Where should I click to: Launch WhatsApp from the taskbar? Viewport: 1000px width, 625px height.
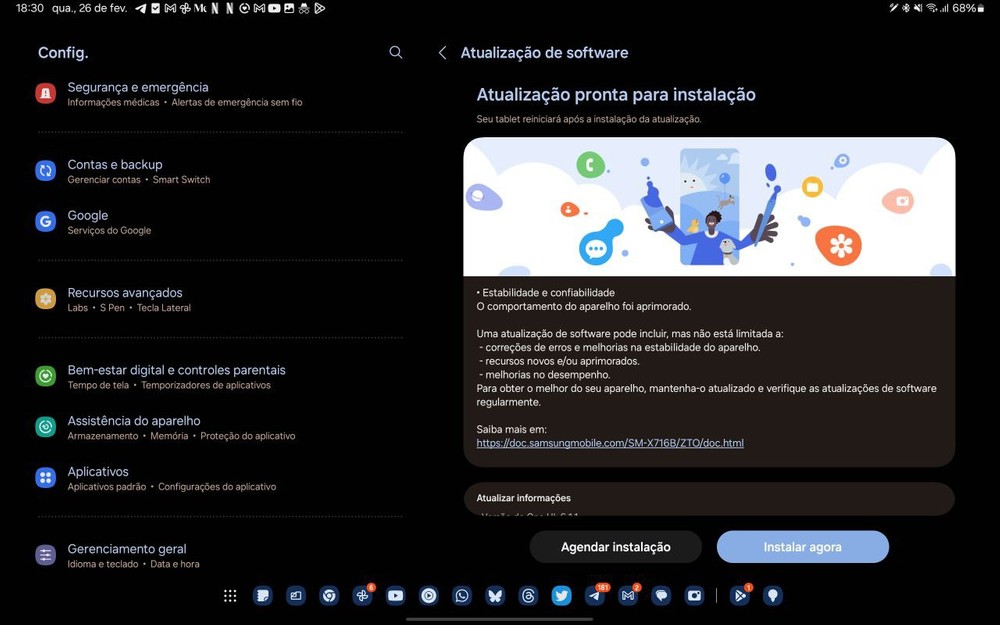point(462,596)
